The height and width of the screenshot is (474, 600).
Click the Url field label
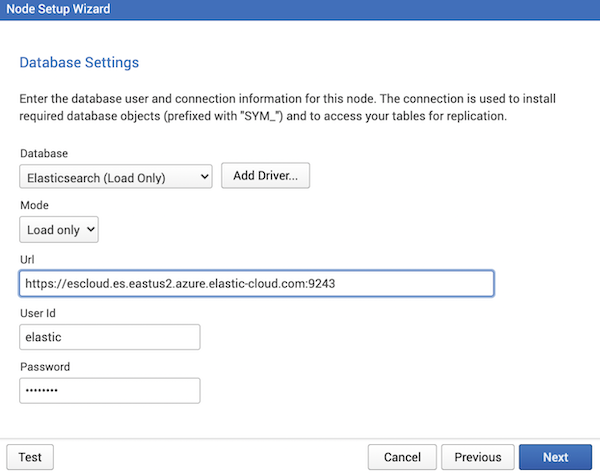tap(27, 260)
